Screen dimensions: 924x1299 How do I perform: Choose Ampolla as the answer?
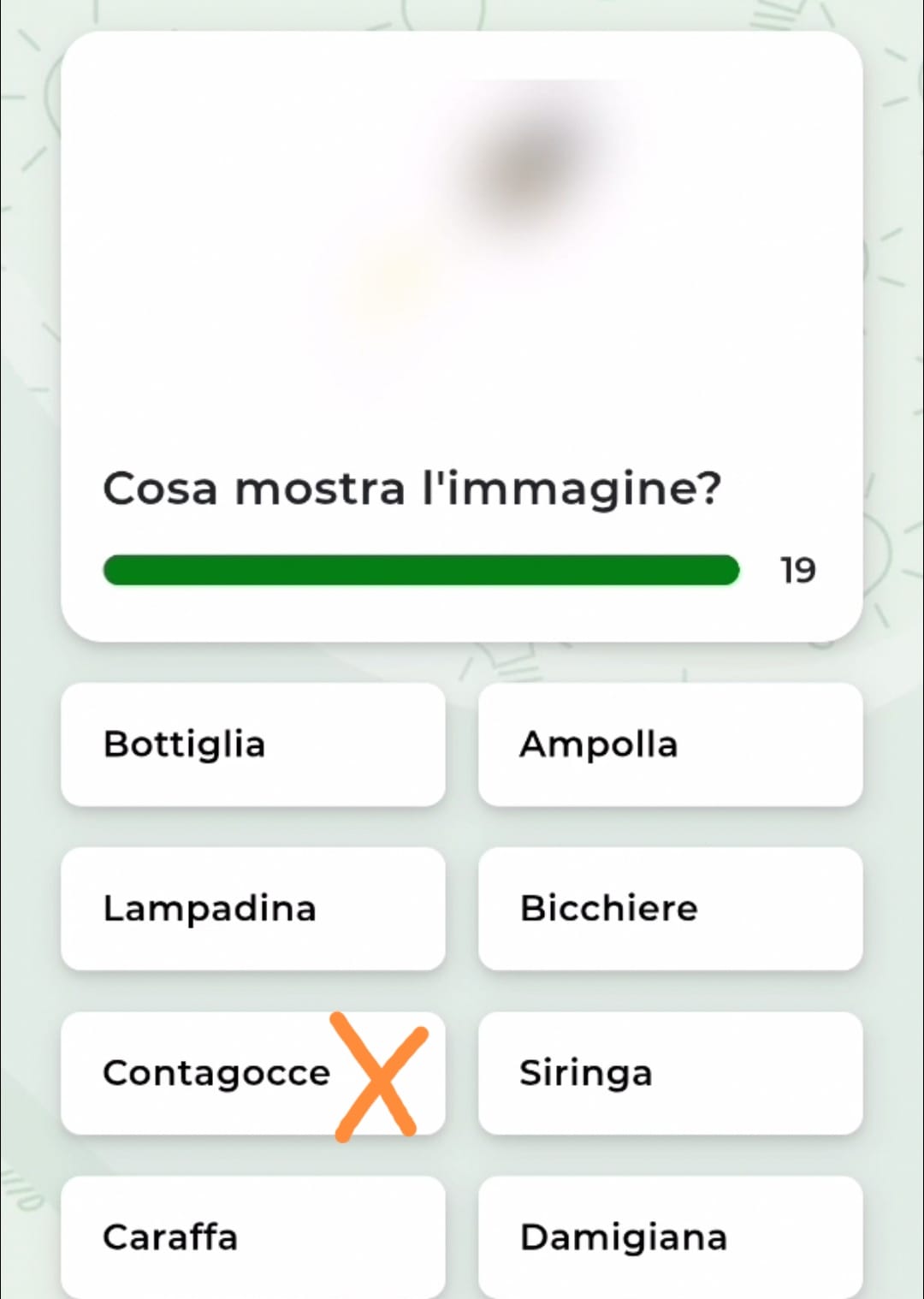click(x=670, y=744)
